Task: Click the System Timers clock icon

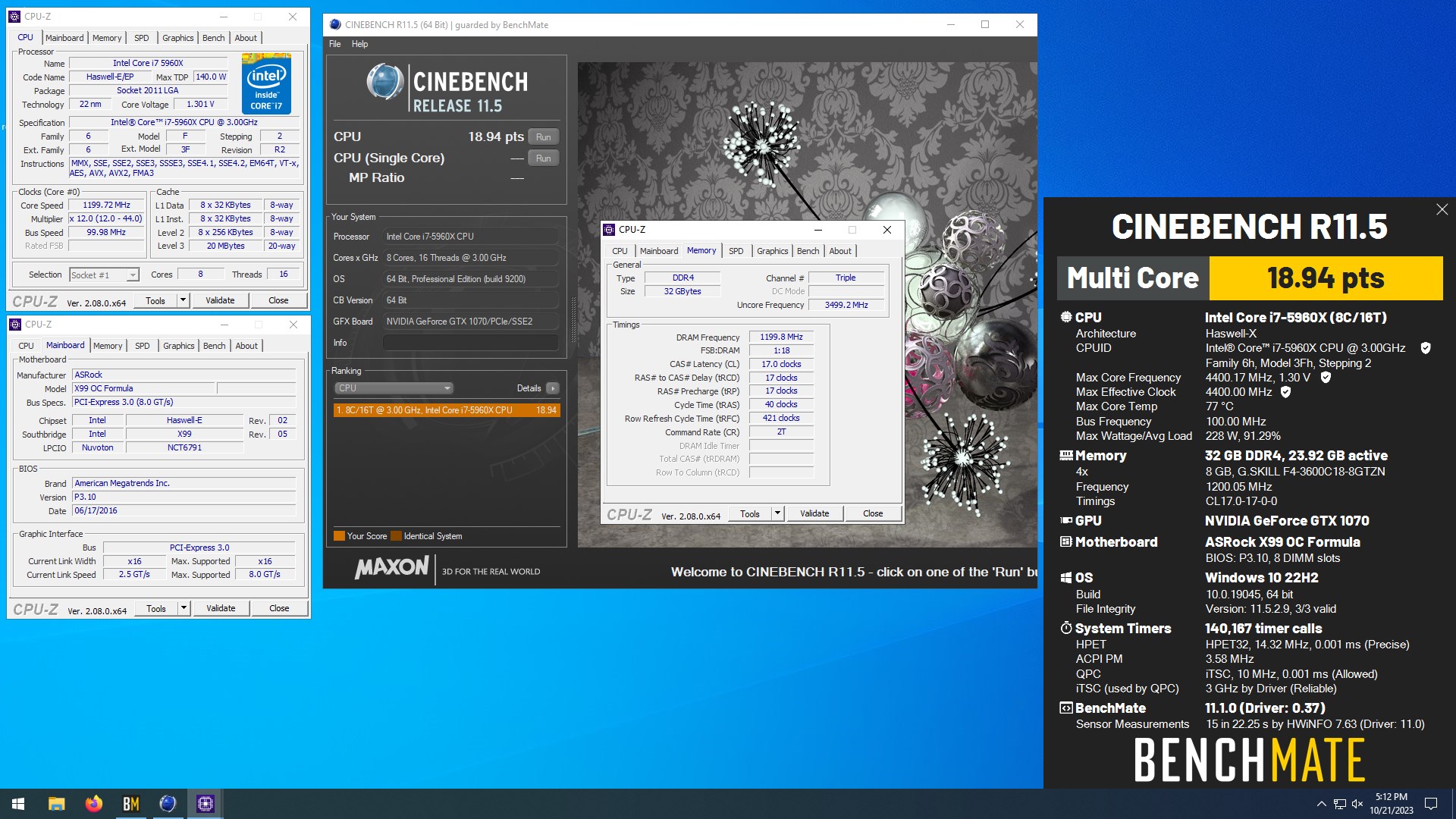Action: (x=1066, y=629)
